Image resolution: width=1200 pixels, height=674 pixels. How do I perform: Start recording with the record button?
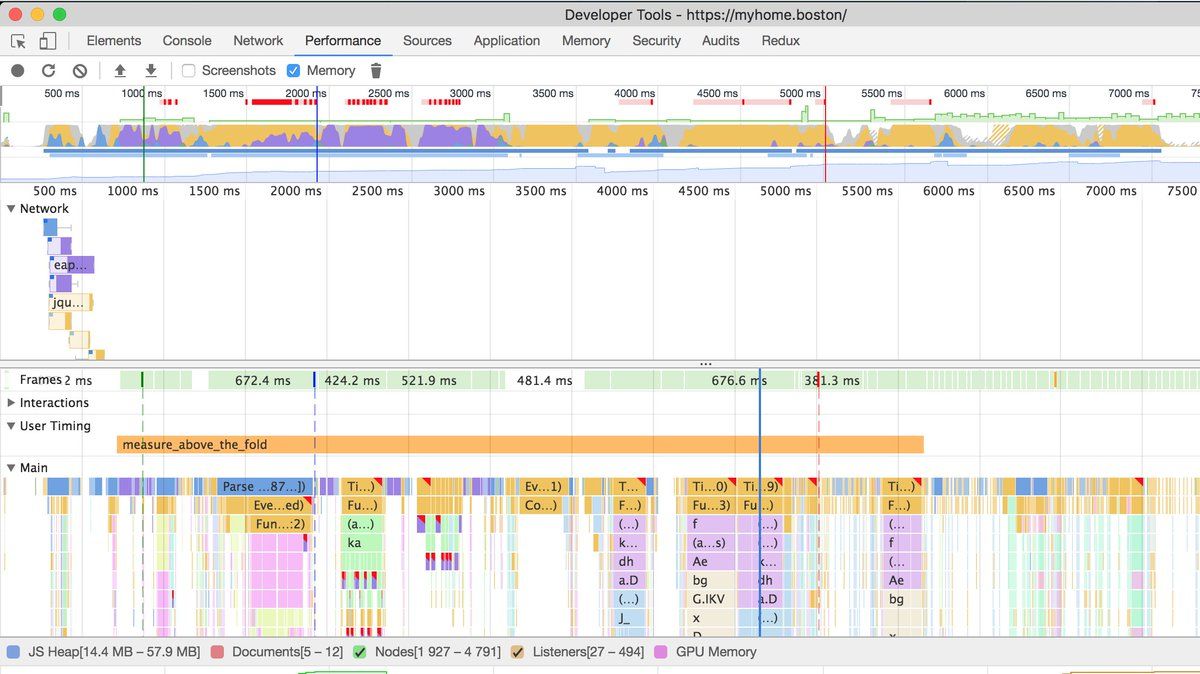click(x=18, y=71)
